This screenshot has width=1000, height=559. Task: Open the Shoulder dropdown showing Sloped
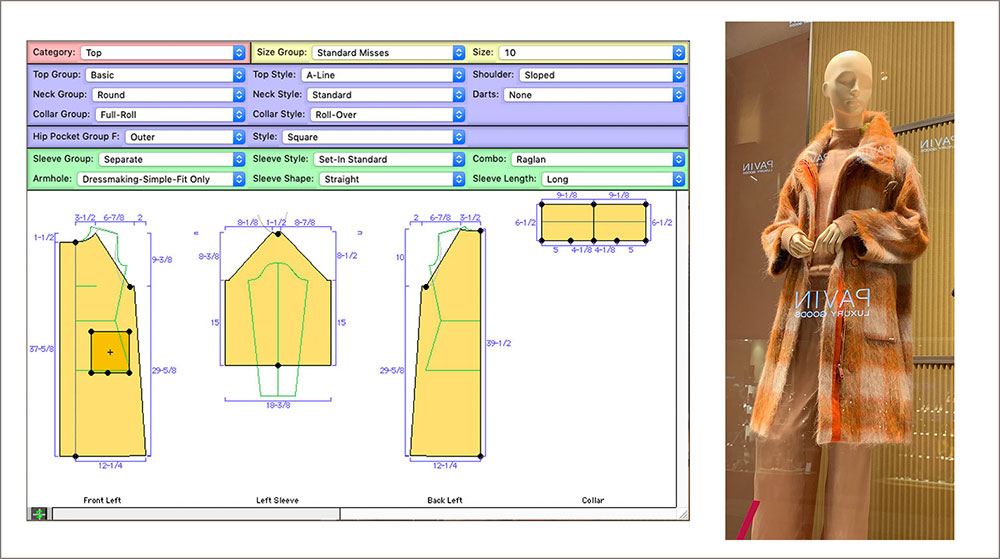coord(602,75)
